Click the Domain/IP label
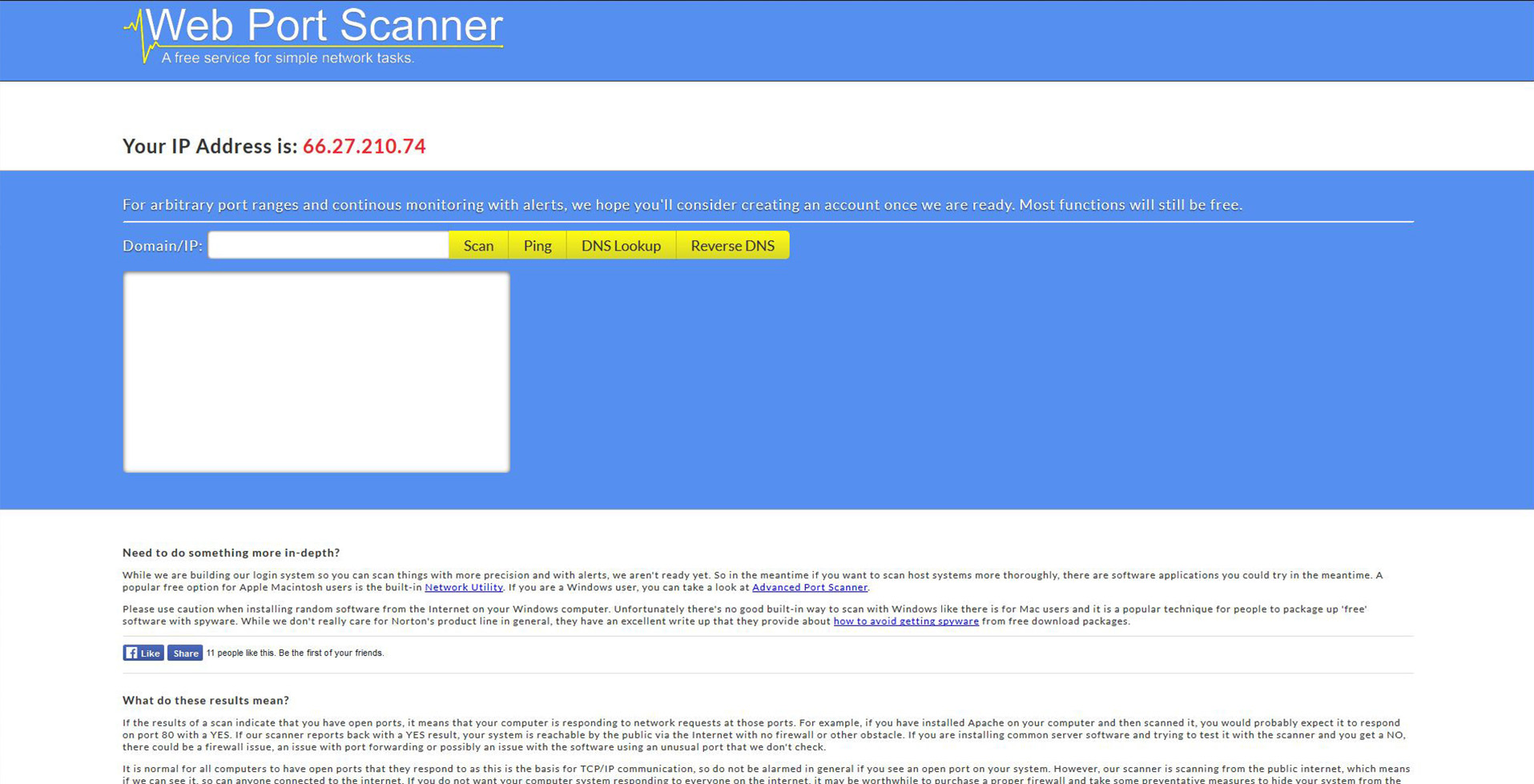 pyautogui.click(x=162, y=245)
